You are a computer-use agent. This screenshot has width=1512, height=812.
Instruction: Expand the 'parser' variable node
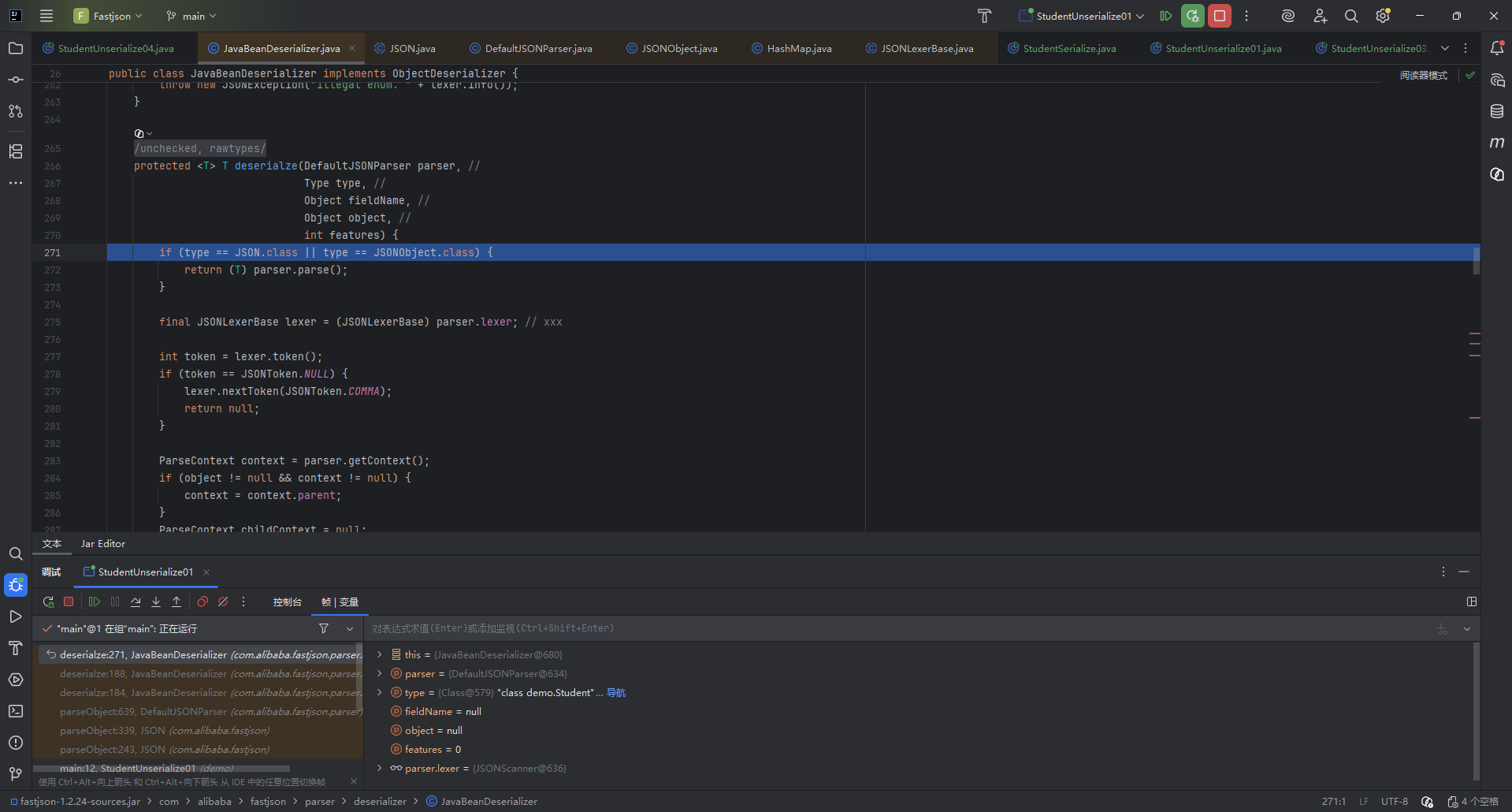[x=380, y=674]
